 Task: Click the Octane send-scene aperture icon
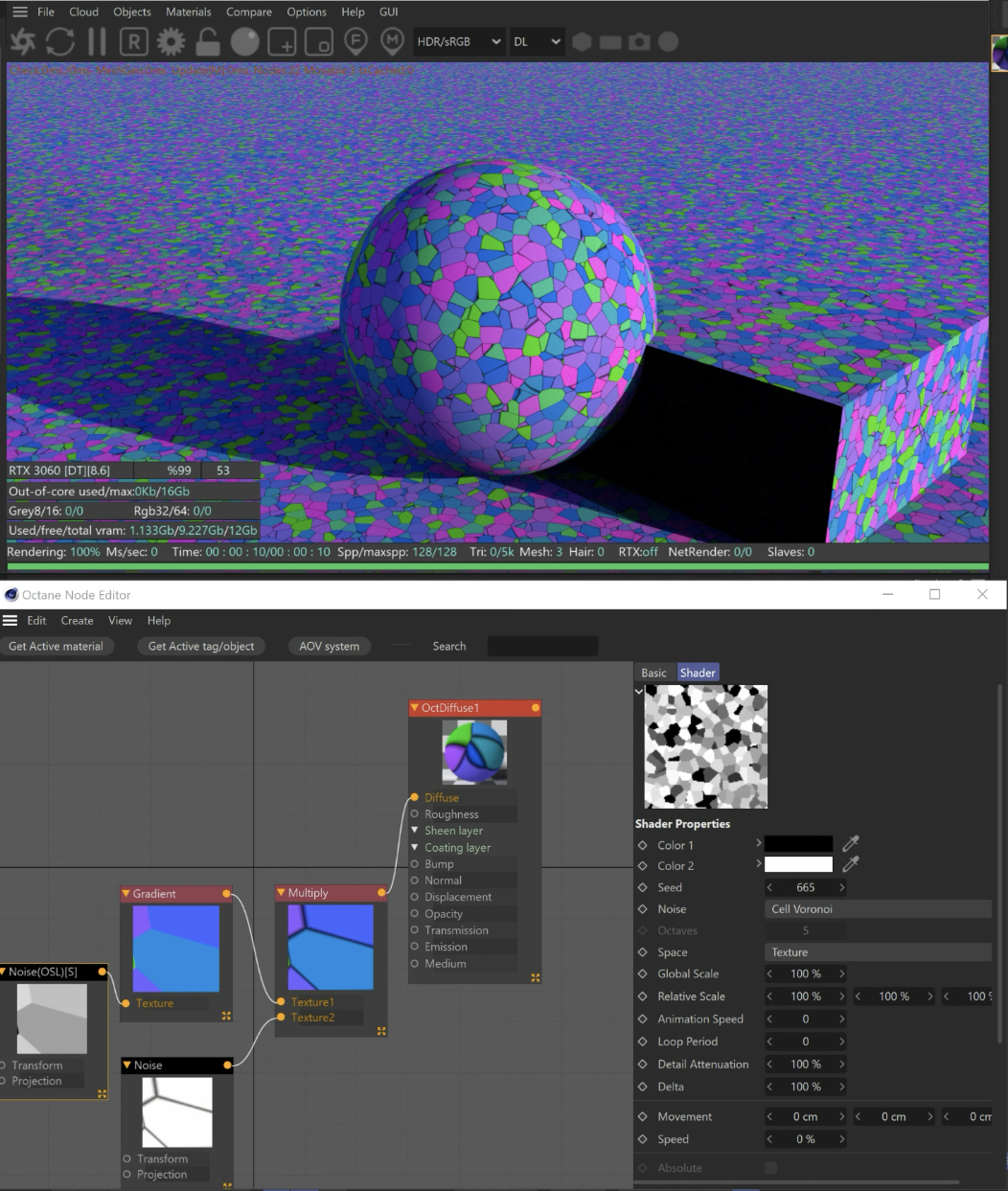click(x=22, y=42)
